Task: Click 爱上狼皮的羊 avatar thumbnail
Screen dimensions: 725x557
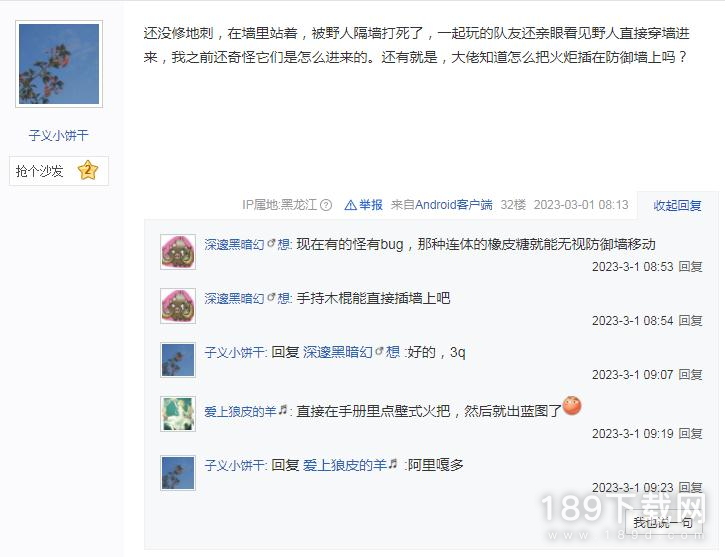Action: click(178, 414)
